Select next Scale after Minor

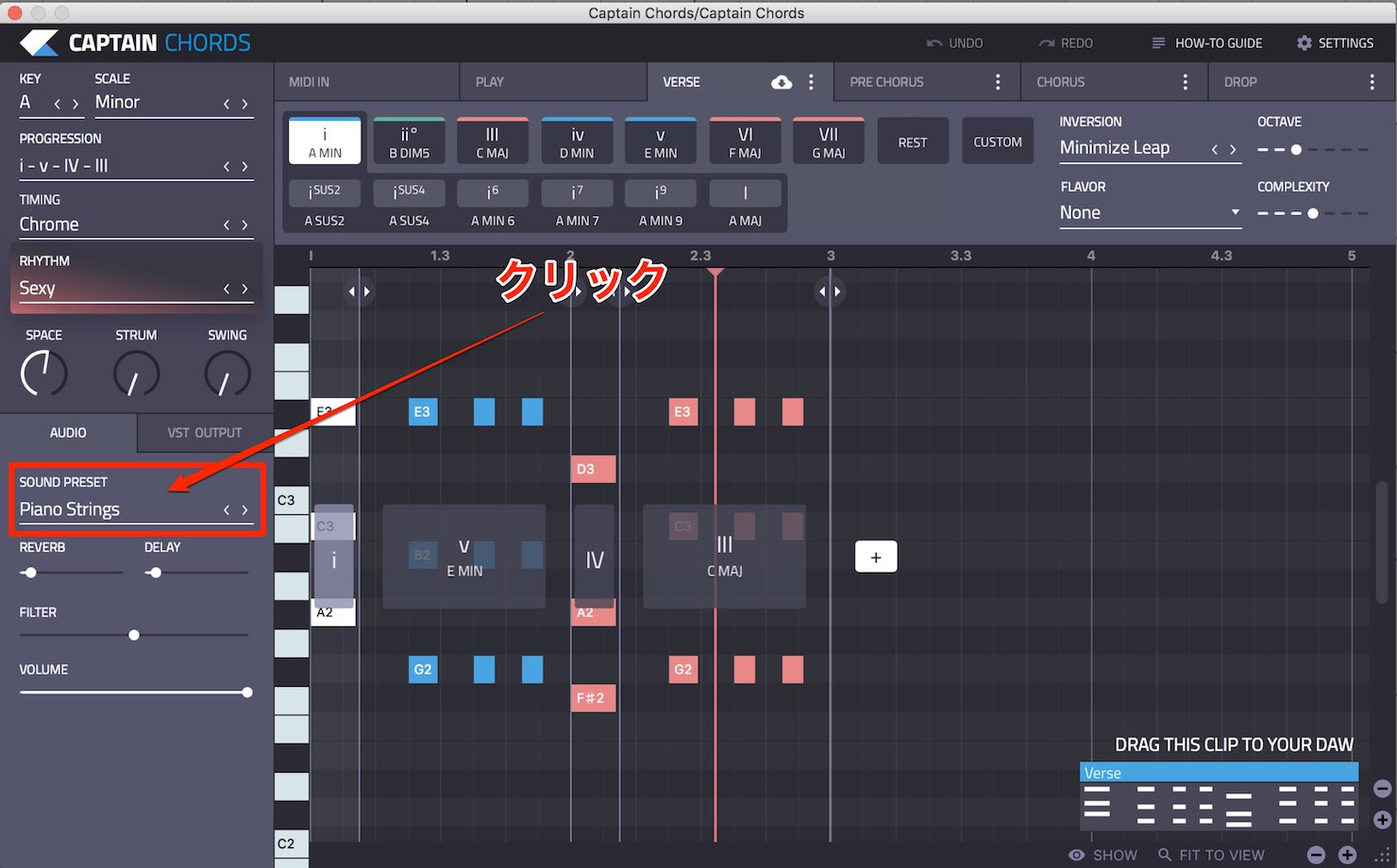[x=245, y=104]
